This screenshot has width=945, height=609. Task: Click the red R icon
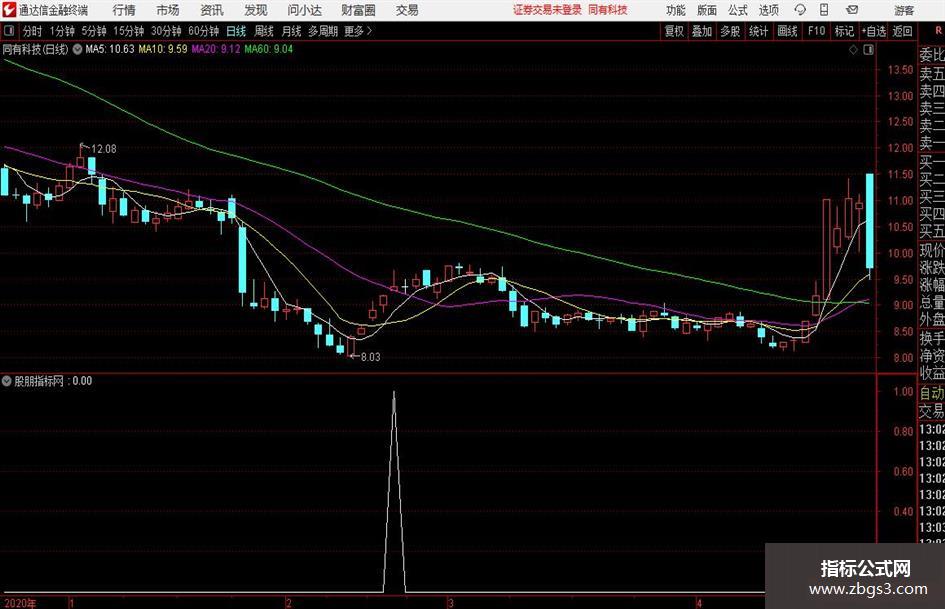point(938,31)
